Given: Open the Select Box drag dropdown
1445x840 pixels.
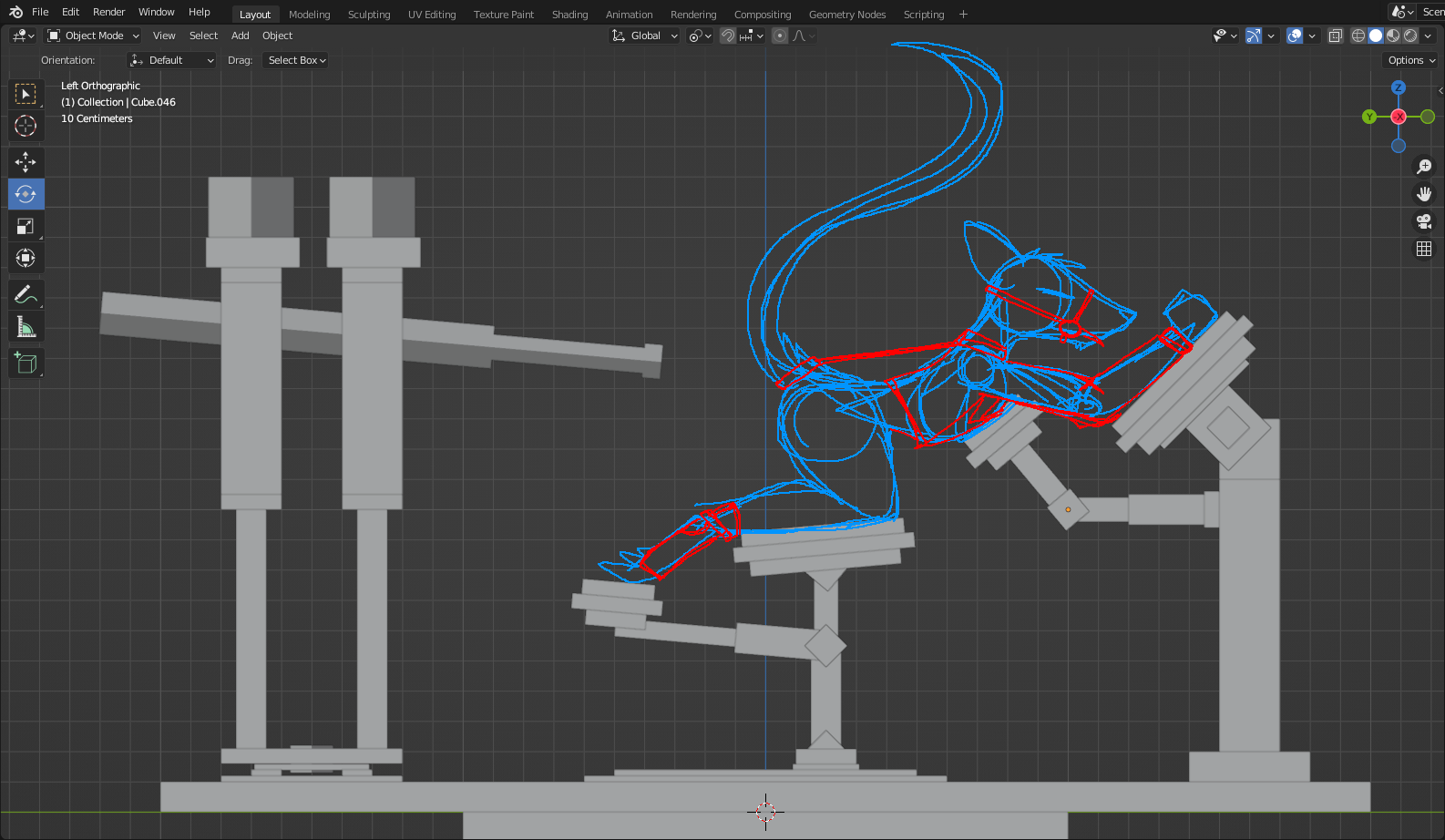Looking at the screenshot, I should click(x=296, y=60).
